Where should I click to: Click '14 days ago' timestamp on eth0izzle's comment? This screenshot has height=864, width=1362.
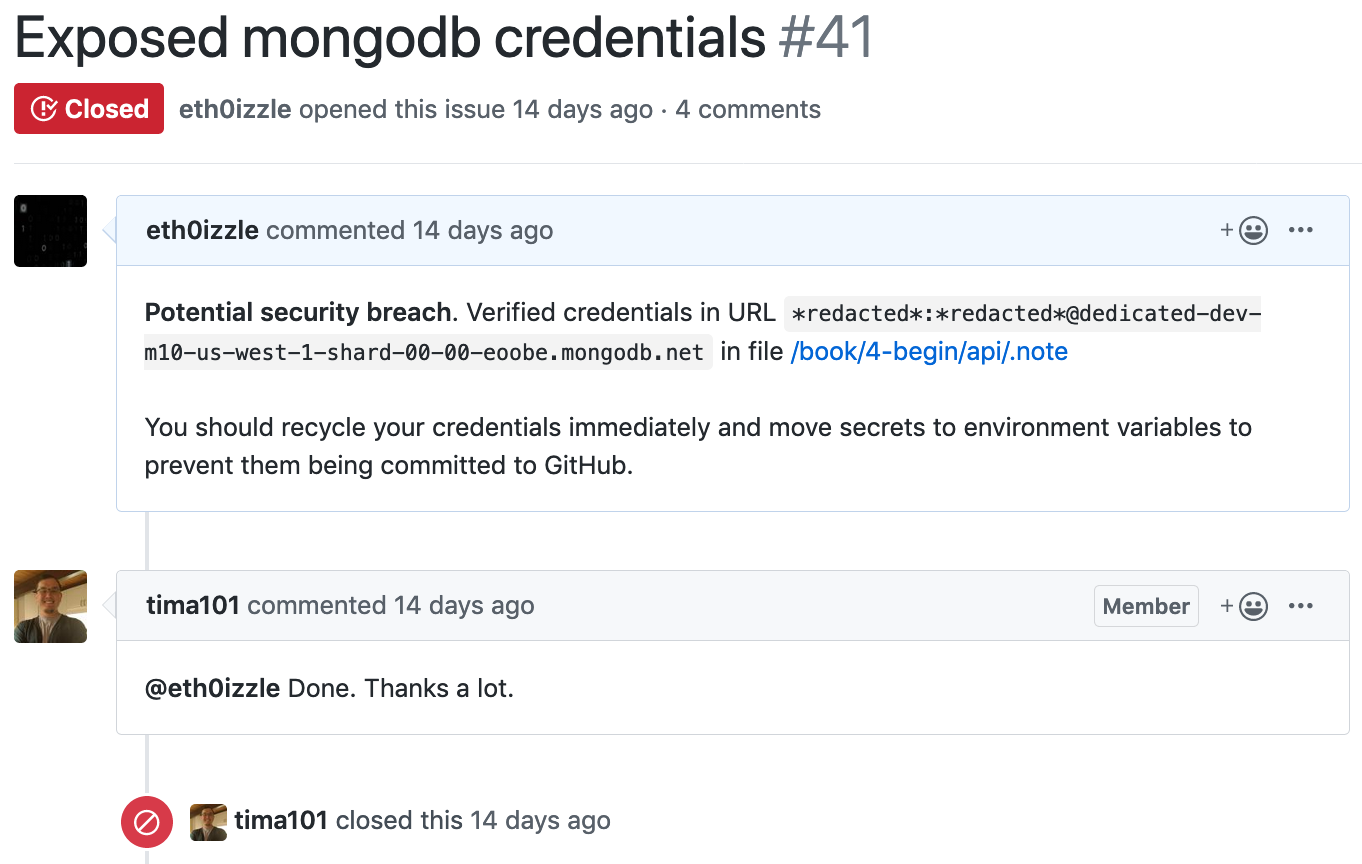click(483, 231)
